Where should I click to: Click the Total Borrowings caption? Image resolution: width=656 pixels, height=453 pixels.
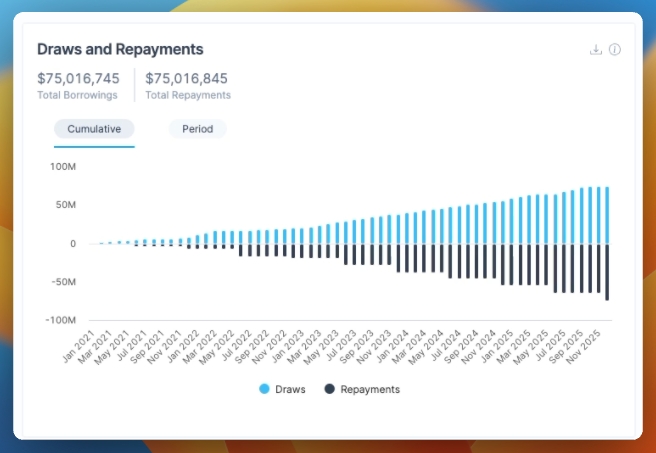coord(77,95)
